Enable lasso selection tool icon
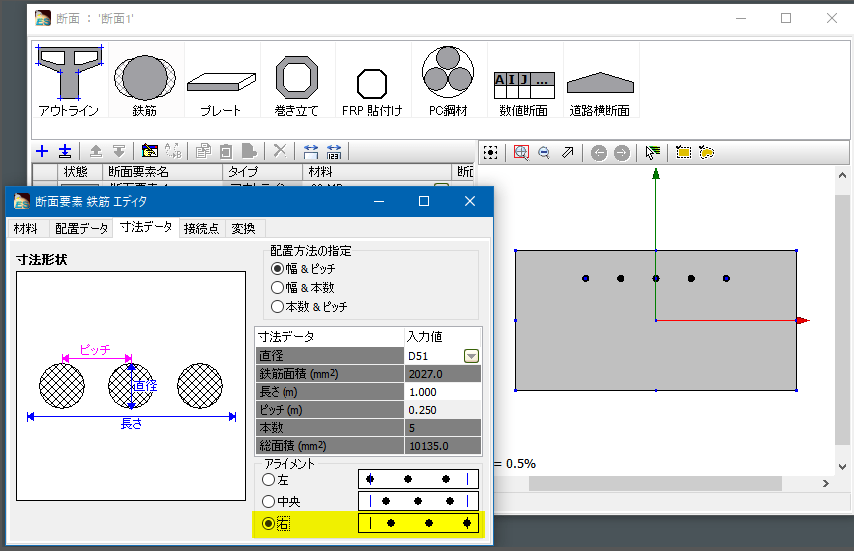The height and width of the screenshot is (551, 854). (706, 152)
